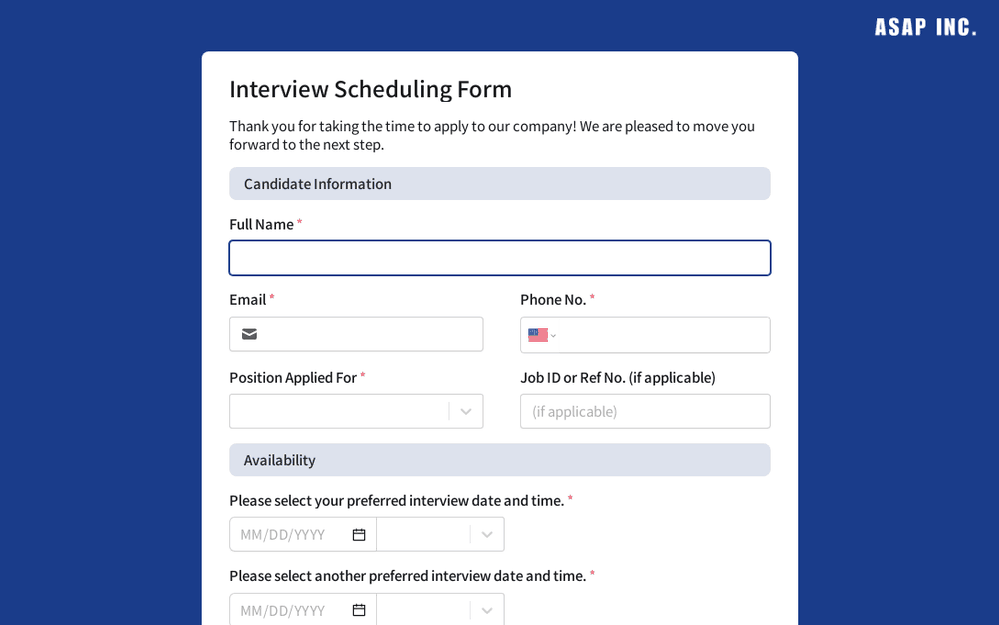Click chevron of second interview time selector

pos(487,610)
